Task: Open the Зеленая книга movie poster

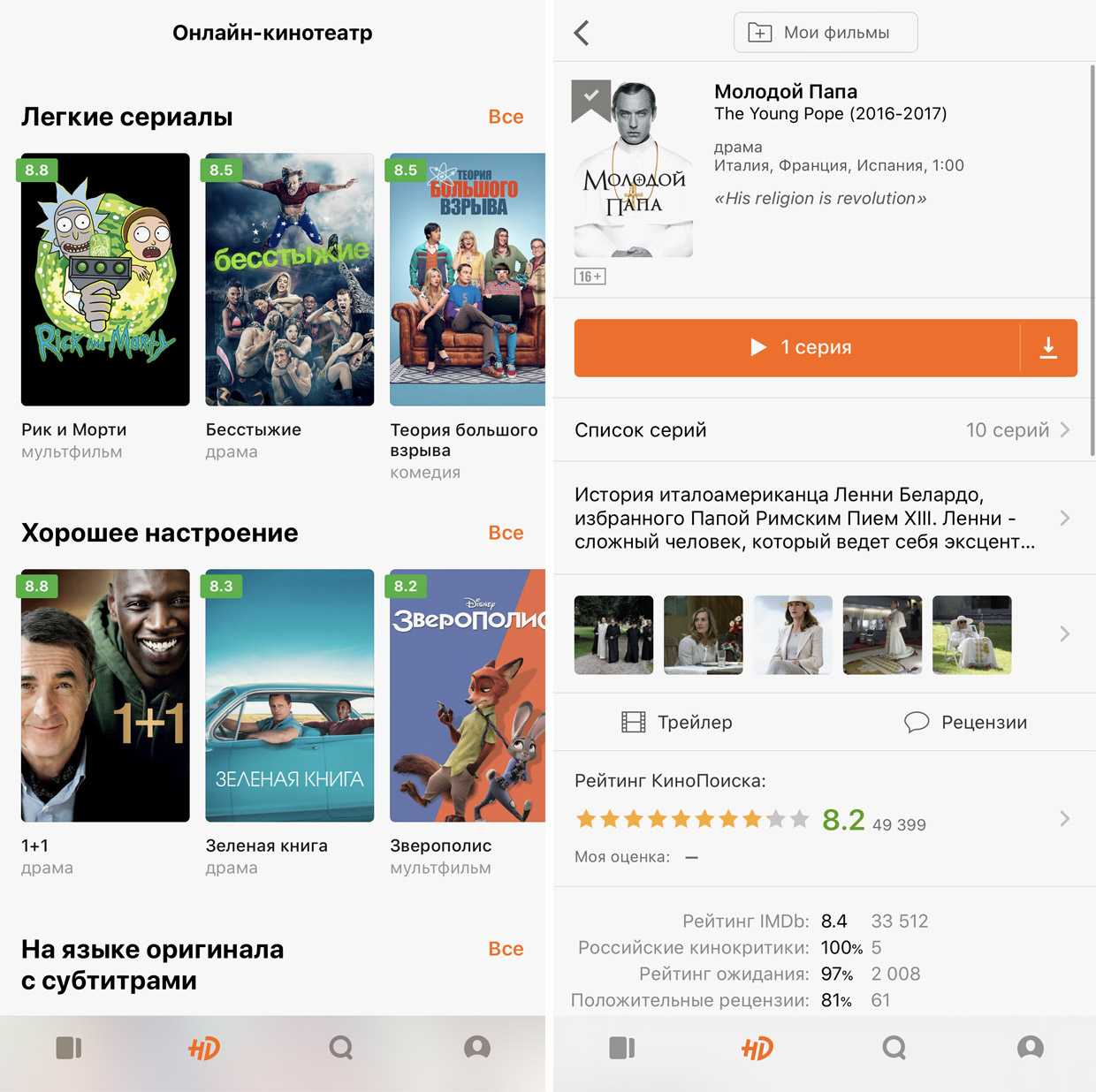Action: tap(290, 695)
